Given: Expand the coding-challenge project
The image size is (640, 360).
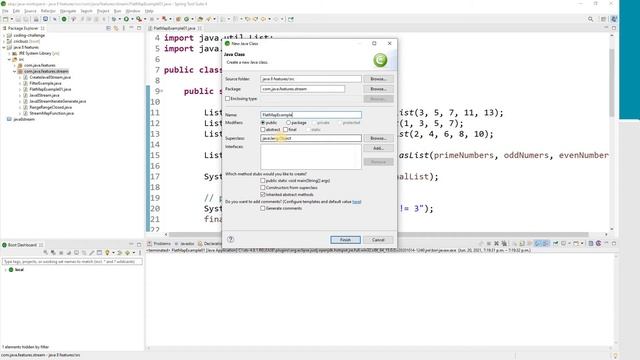Looking at the screenshot, I should point(4,36).
